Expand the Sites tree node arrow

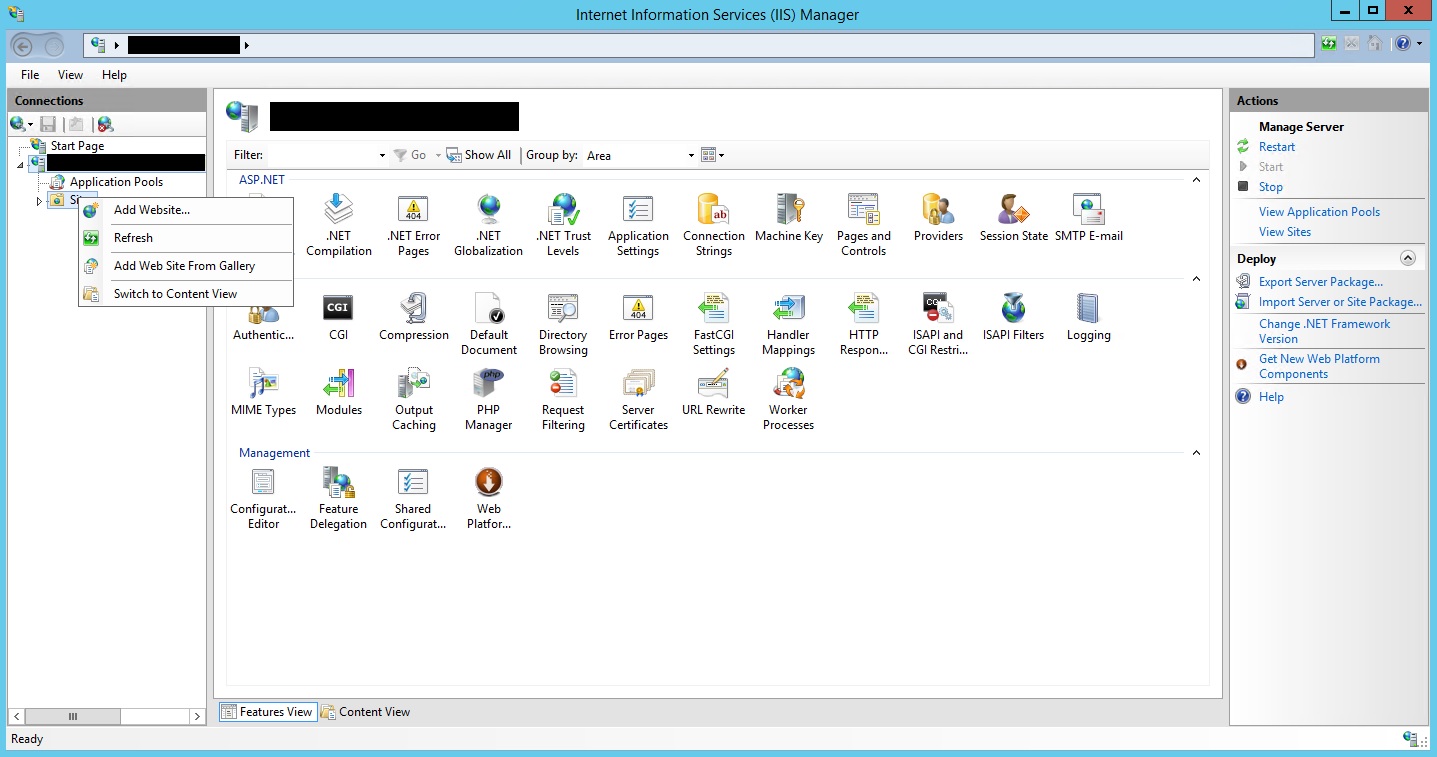[x=39, y=201]
